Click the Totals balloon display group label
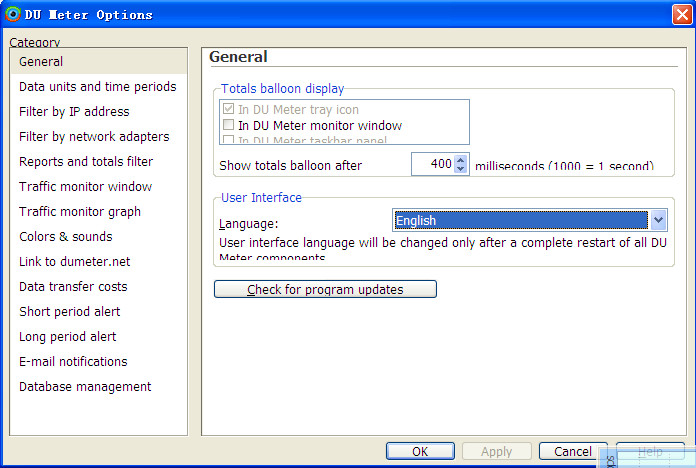696x468 pixels. [282, 89]
